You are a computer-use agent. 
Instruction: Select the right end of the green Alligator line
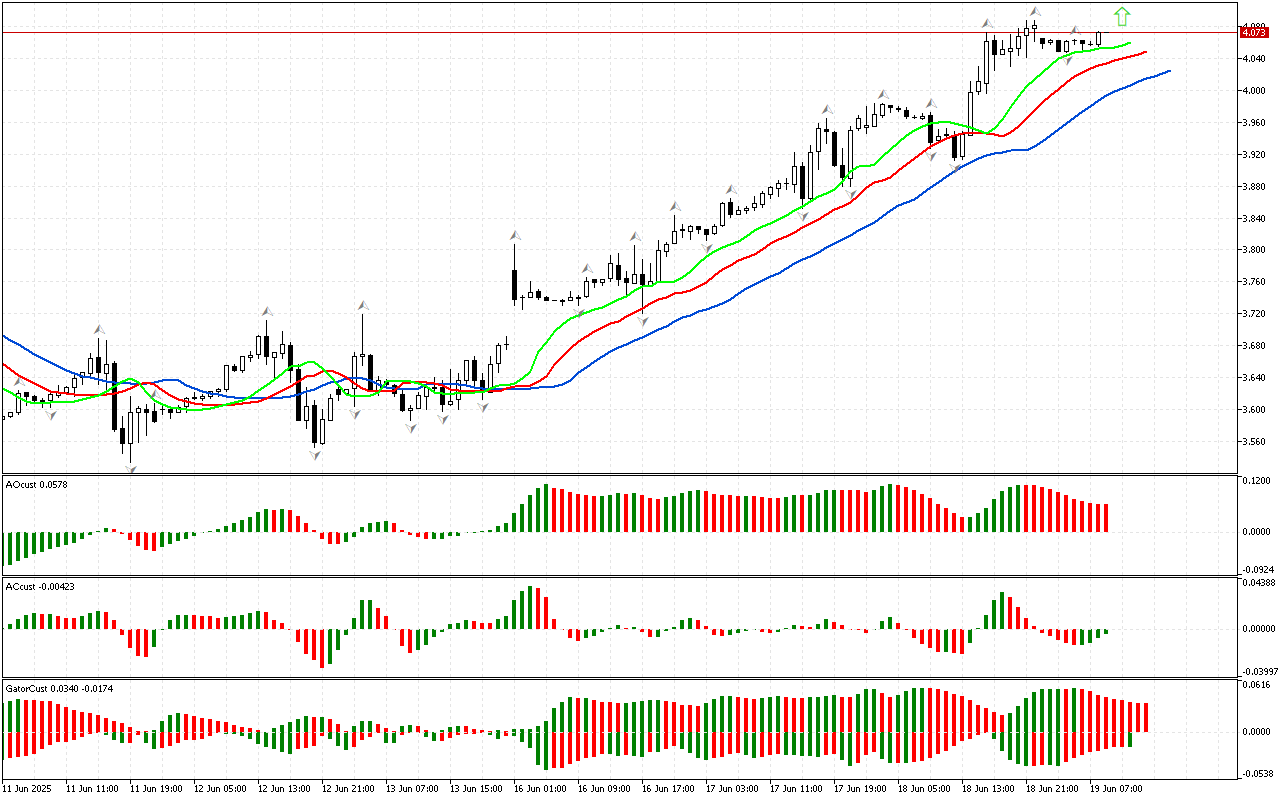1129,43
